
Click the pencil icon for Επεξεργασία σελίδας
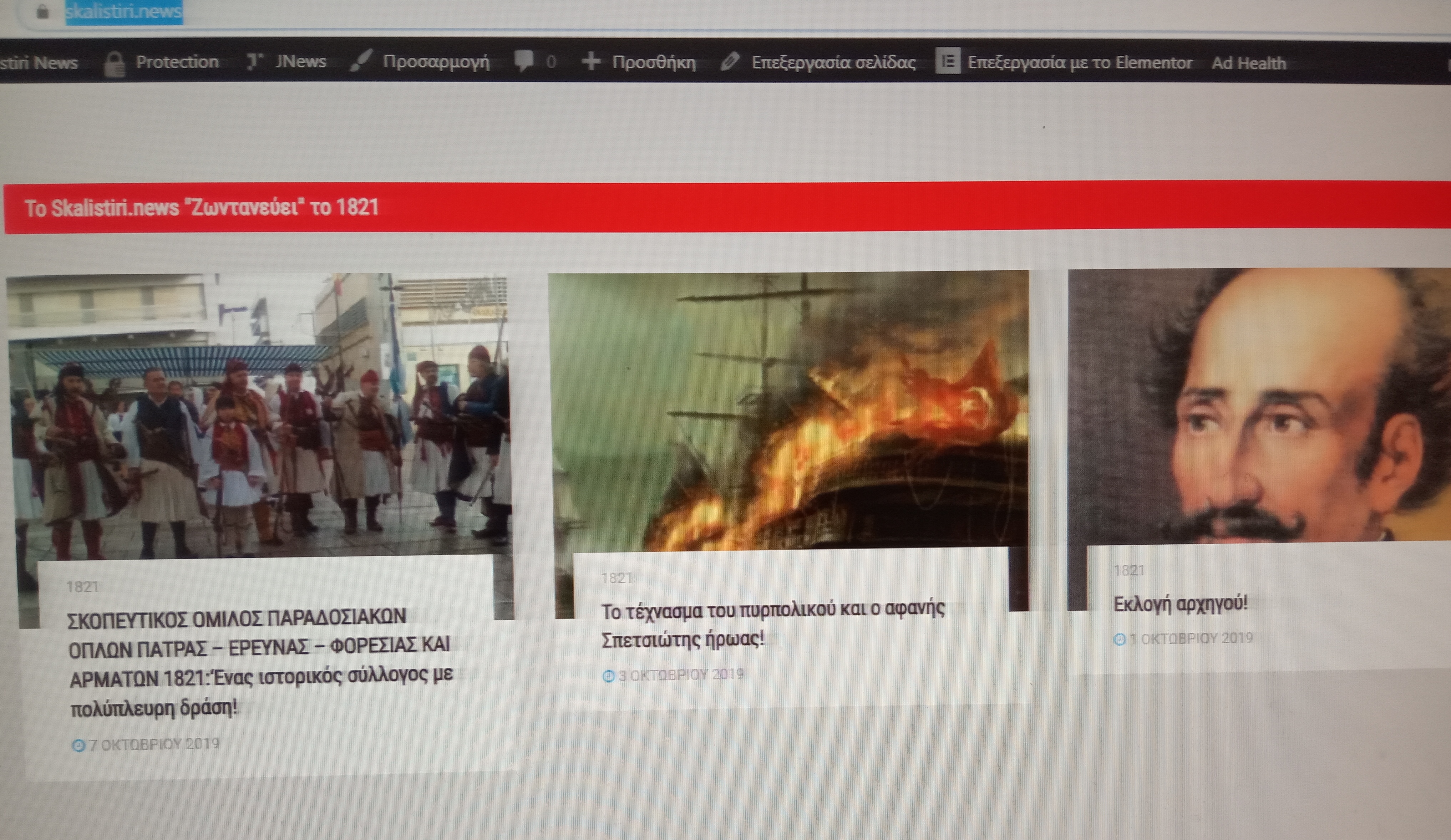[730, 62]
